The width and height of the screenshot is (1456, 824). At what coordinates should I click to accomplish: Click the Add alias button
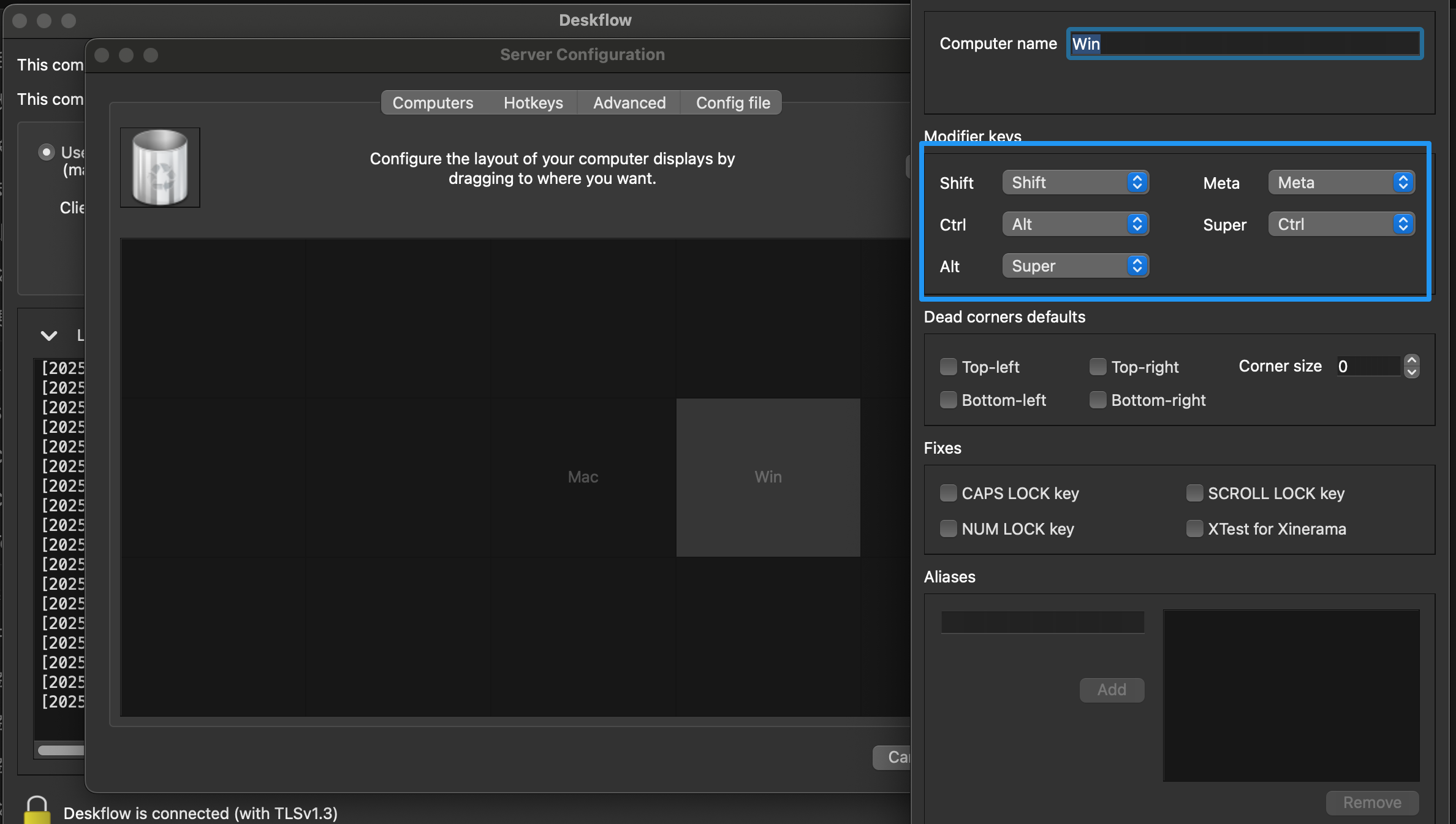pyautogui.click(x=1111, y=690)
